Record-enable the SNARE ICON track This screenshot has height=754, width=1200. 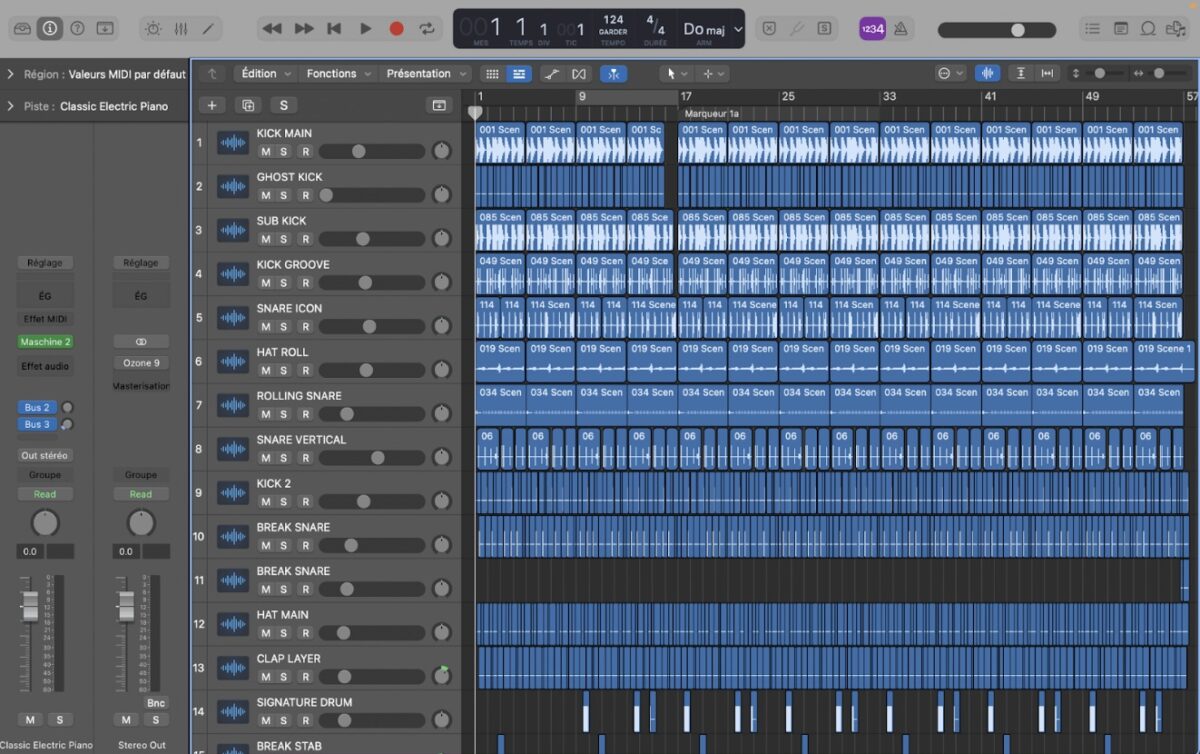[306, 326]
